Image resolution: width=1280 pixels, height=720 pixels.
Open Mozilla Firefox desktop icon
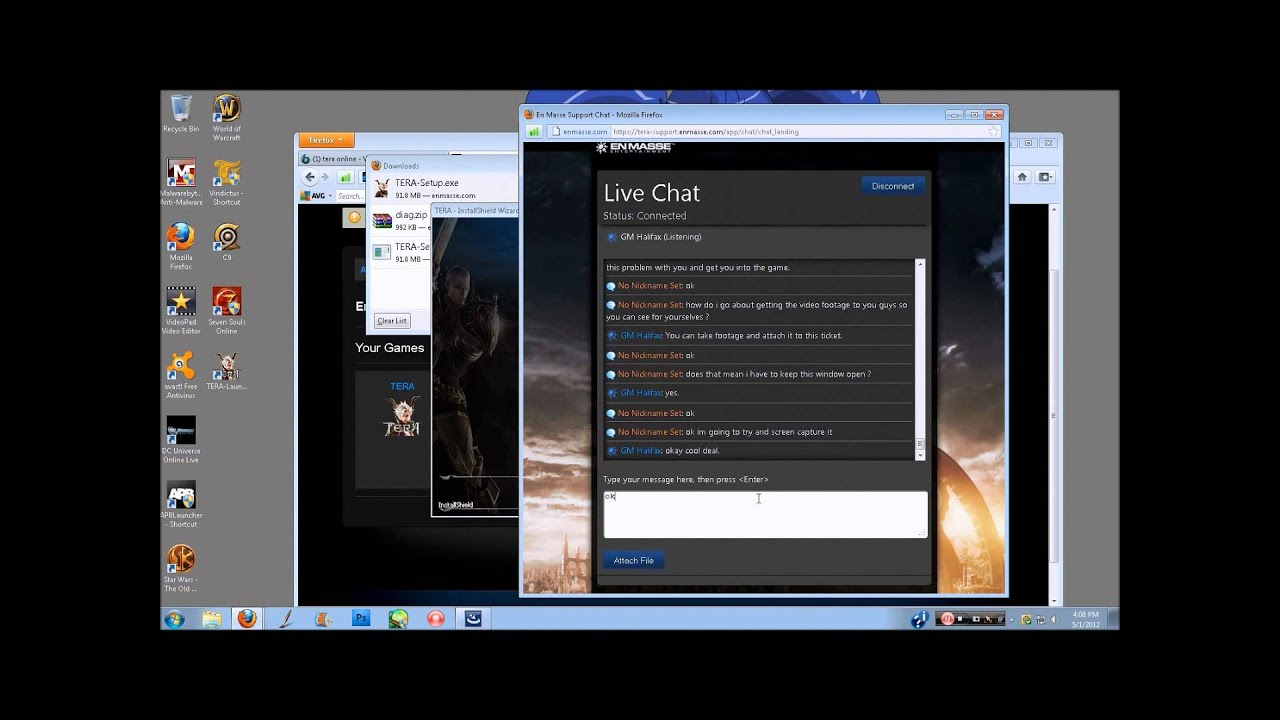click(181, 246)
